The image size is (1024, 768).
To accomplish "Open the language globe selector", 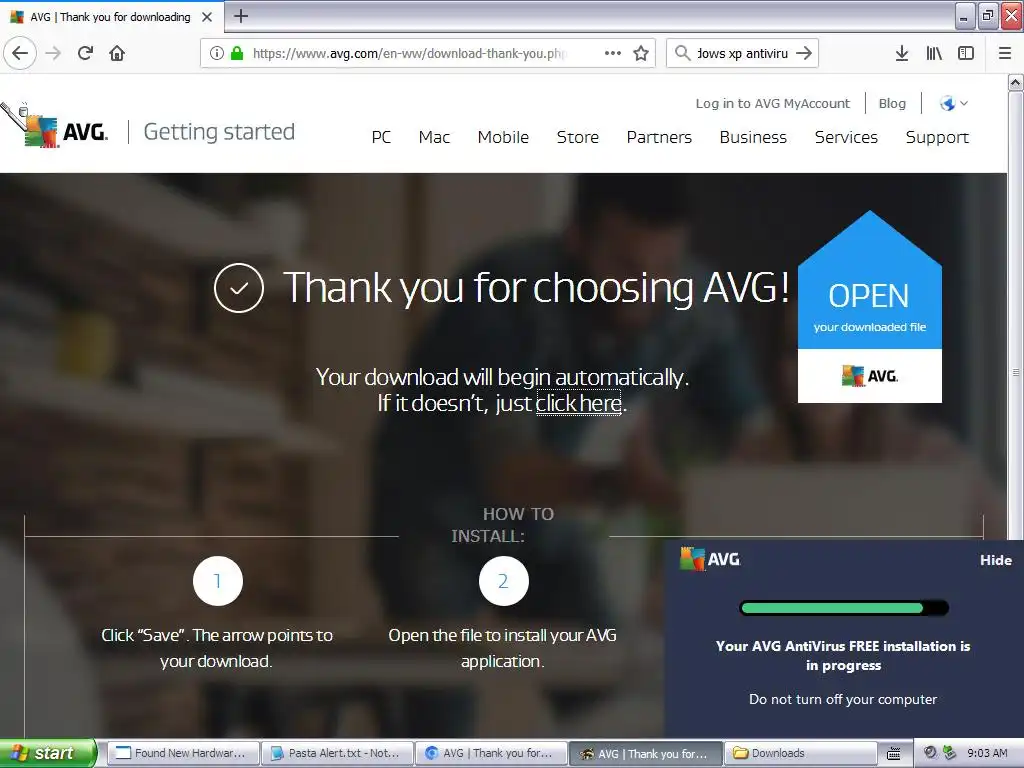I will (953, 103).
